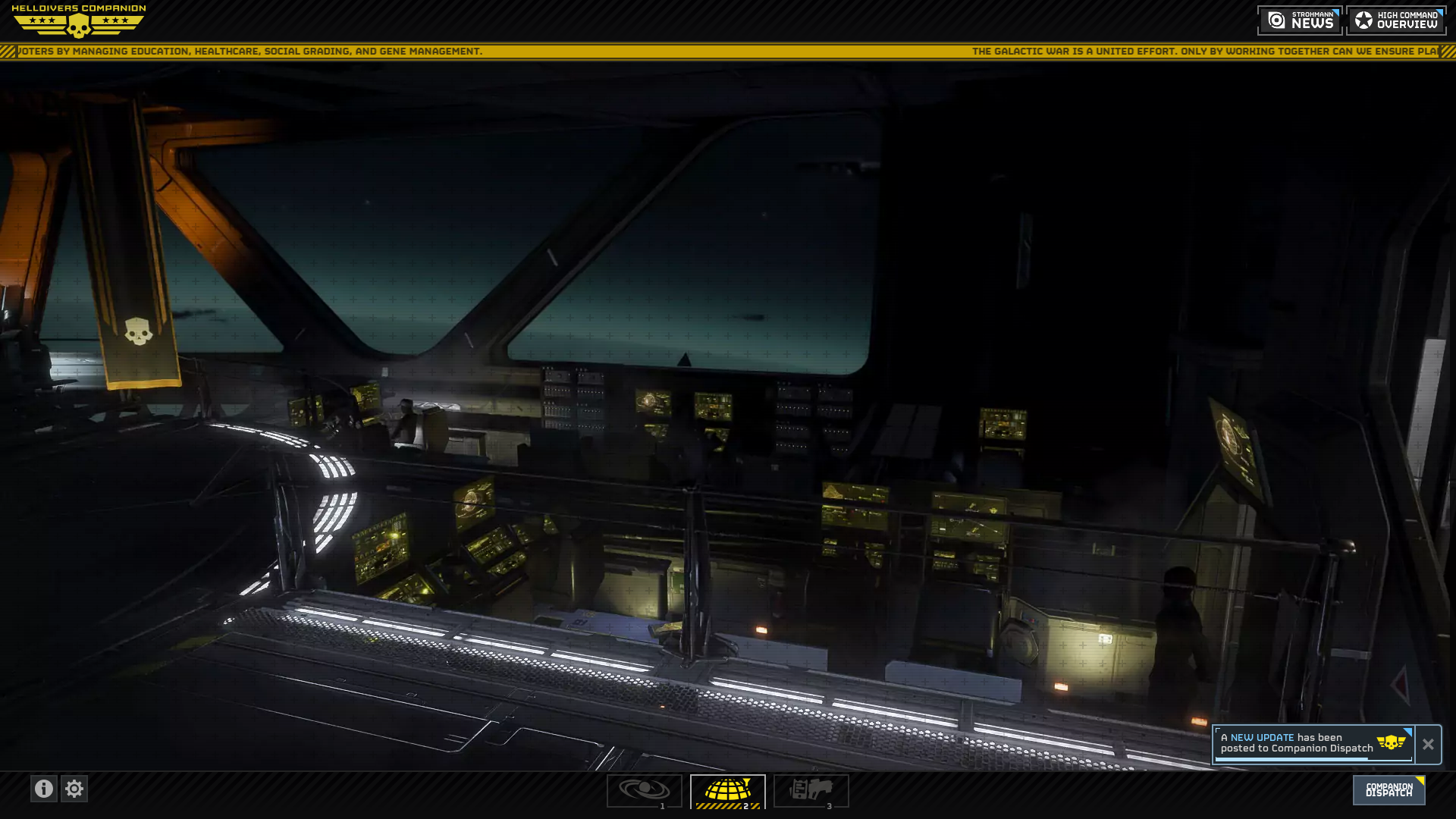Open Strohmann News
The image size is (1456, 819).
pyautogui.click(x=1300, y=20)
